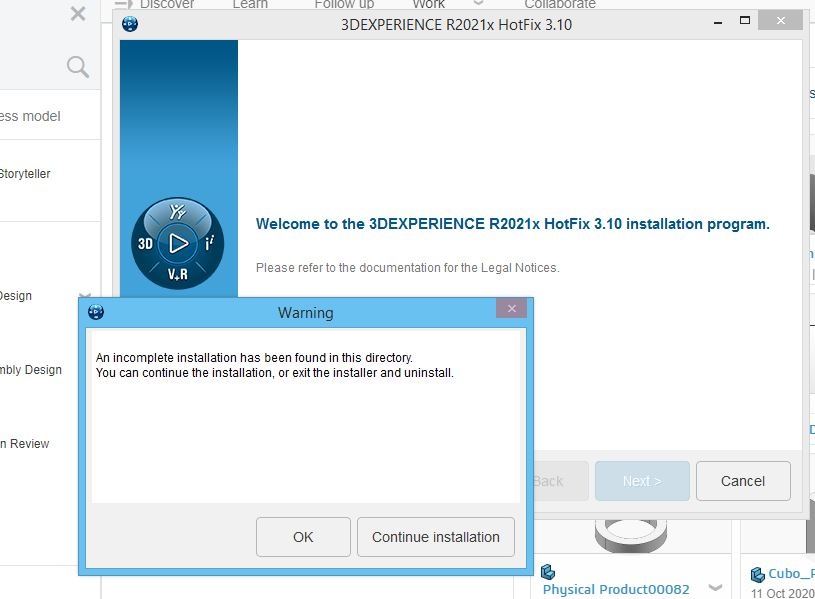The image size is (815, 599).
Task: Click the Next button in the installer
Action: point(642,481)
